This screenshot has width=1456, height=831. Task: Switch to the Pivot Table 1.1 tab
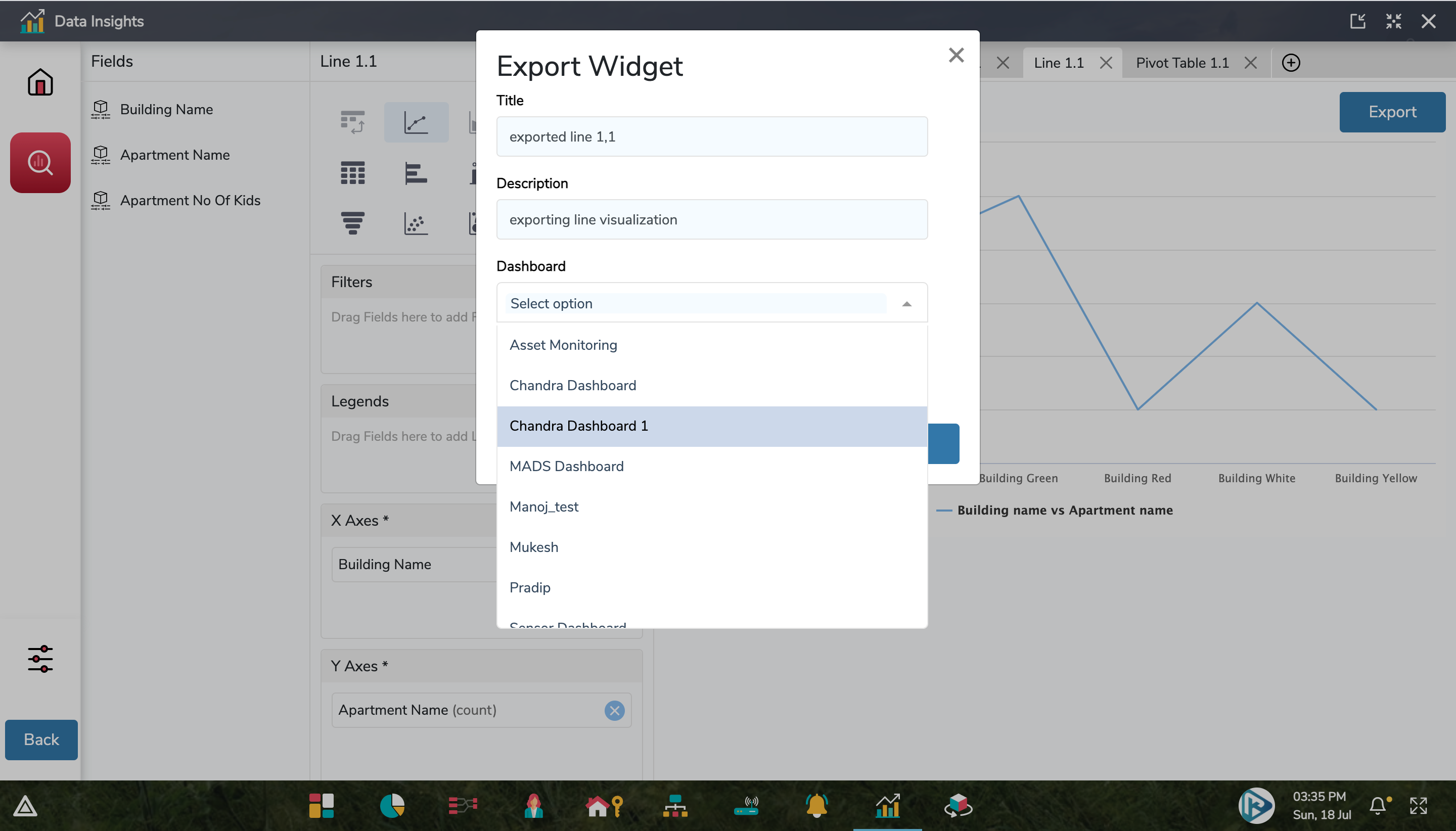1183,62
